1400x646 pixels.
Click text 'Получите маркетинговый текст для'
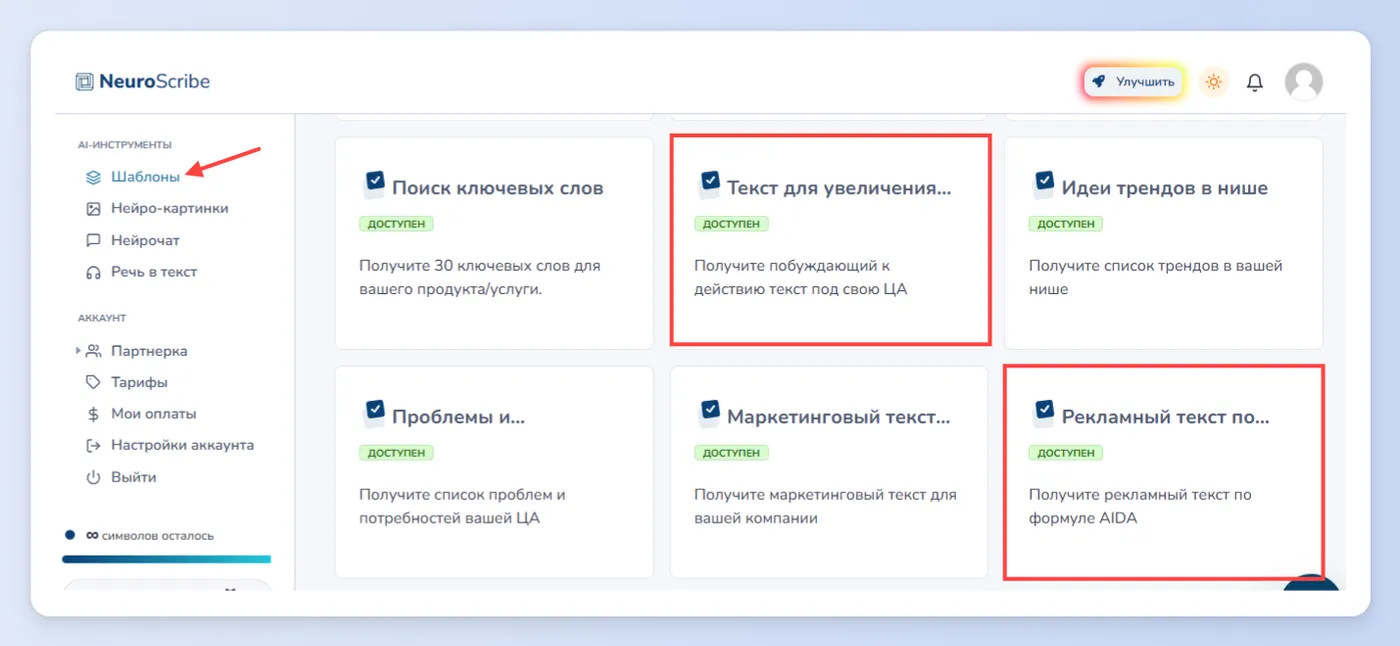pos(825,494)
